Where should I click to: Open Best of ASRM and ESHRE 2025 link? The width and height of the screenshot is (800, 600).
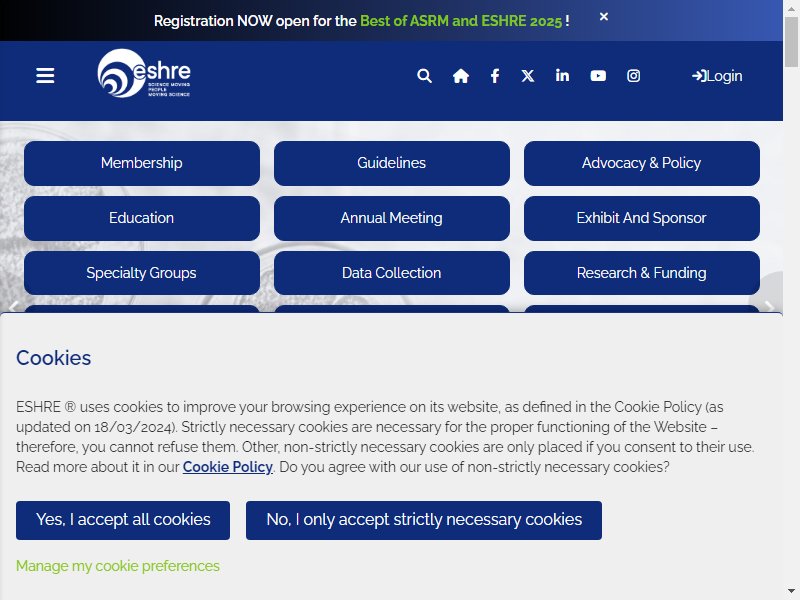[x=461, y=21]
